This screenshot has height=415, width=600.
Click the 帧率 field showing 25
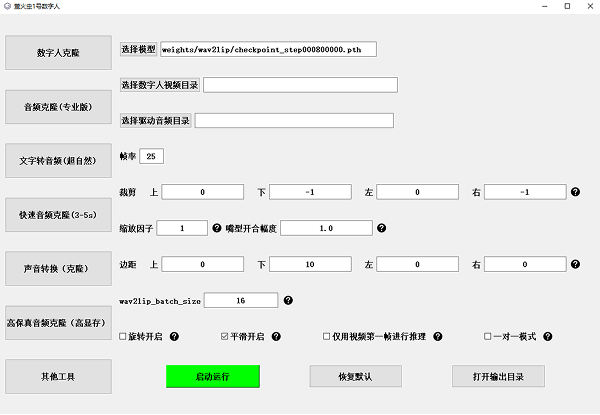152,156
